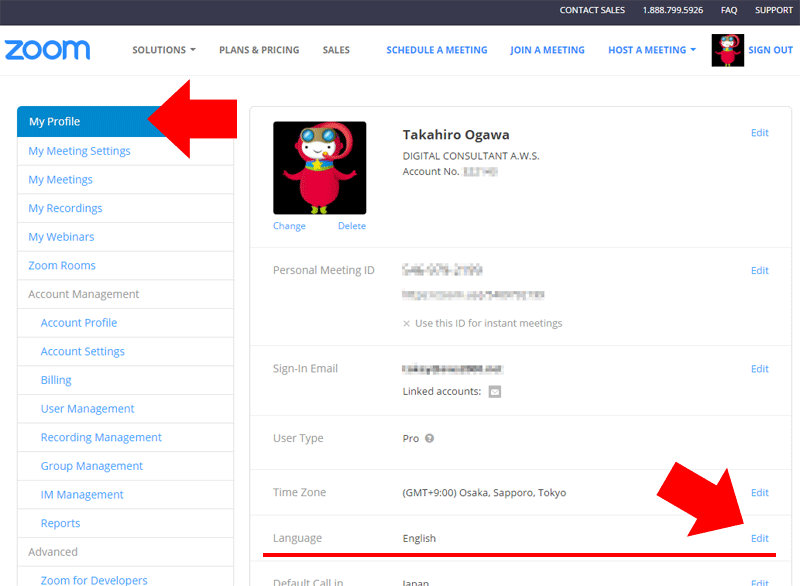Edit the Personal Meeting ID

click(x=760, y=271)
